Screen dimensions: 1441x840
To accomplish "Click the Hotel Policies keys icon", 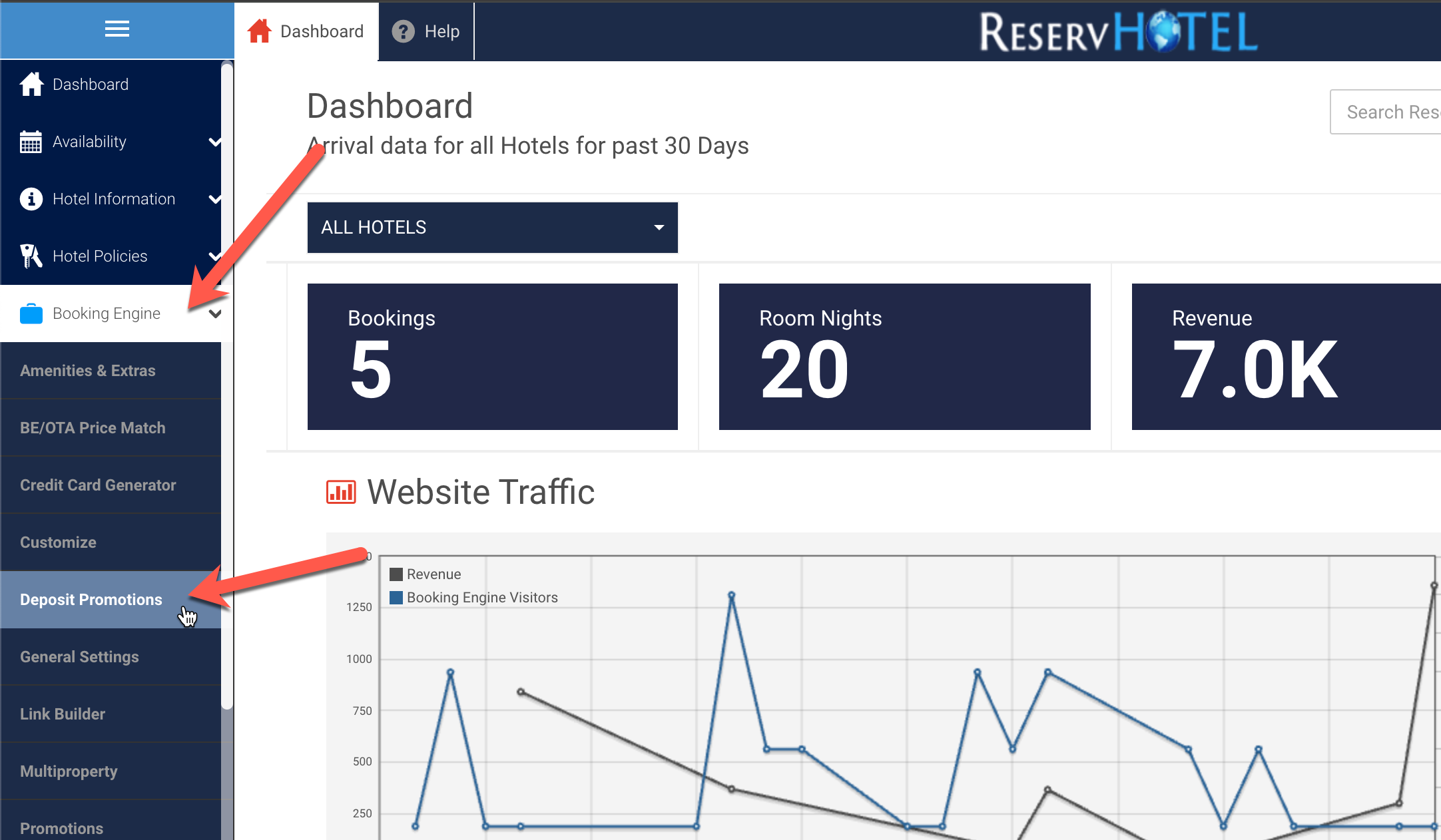I will (x=31, y=256).
